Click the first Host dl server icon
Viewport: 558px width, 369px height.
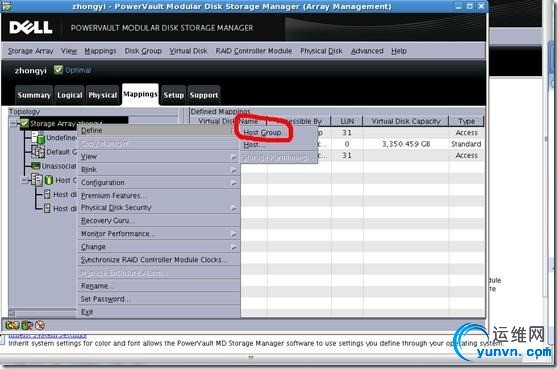tap(47, 194)
